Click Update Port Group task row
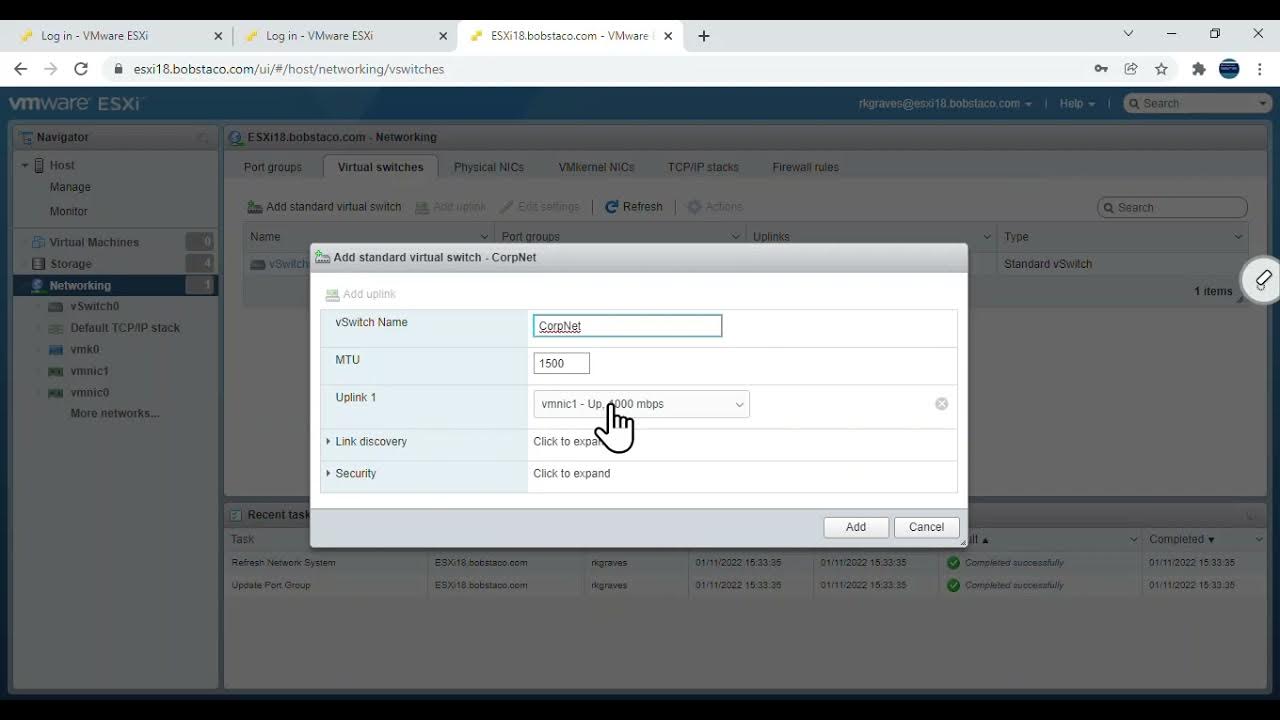The image size is (1280, 720). (745, 585)
